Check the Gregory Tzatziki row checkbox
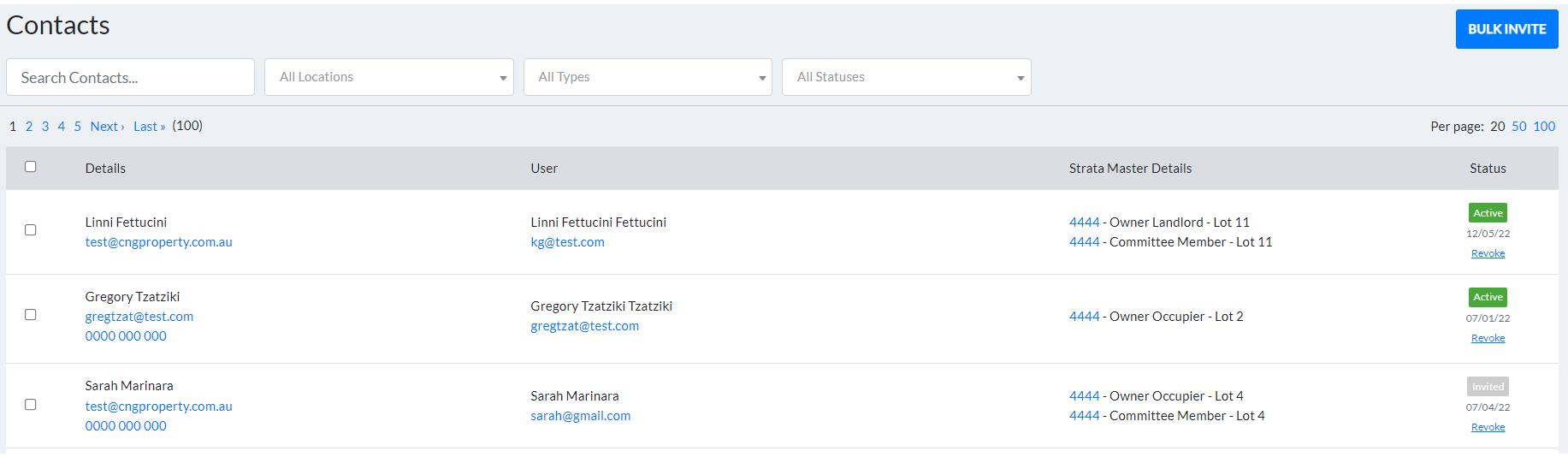This screenshot has height=457, width=1568. click(x=31, y=315)
